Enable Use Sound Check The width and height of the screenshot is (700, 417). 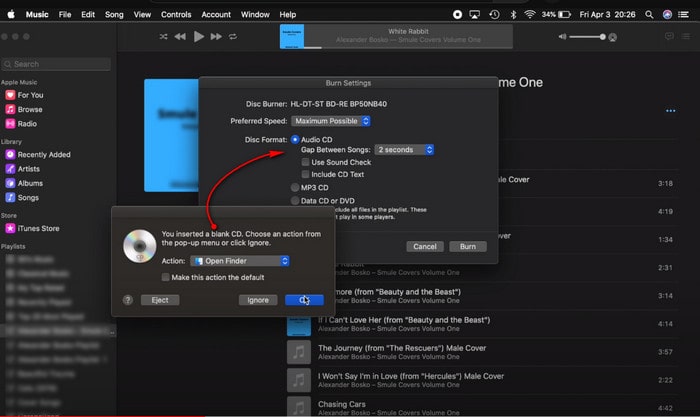305,162
